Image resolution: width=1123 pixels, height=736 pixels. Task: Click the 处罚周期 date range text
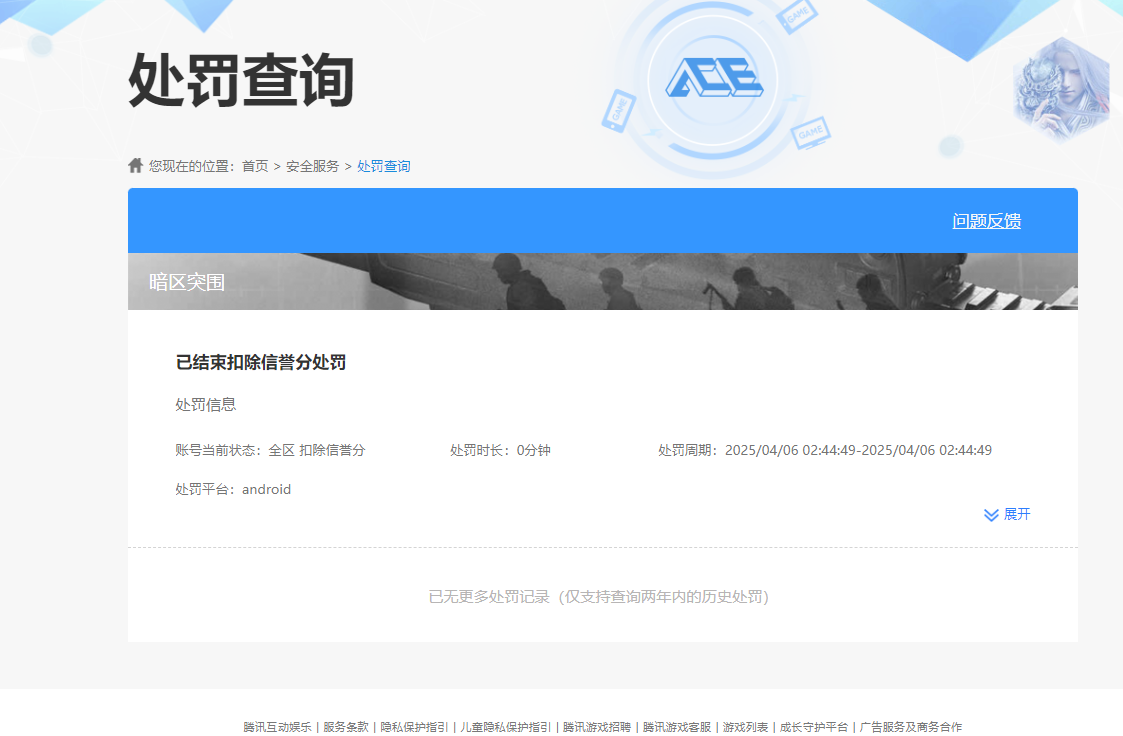point(825,450)
